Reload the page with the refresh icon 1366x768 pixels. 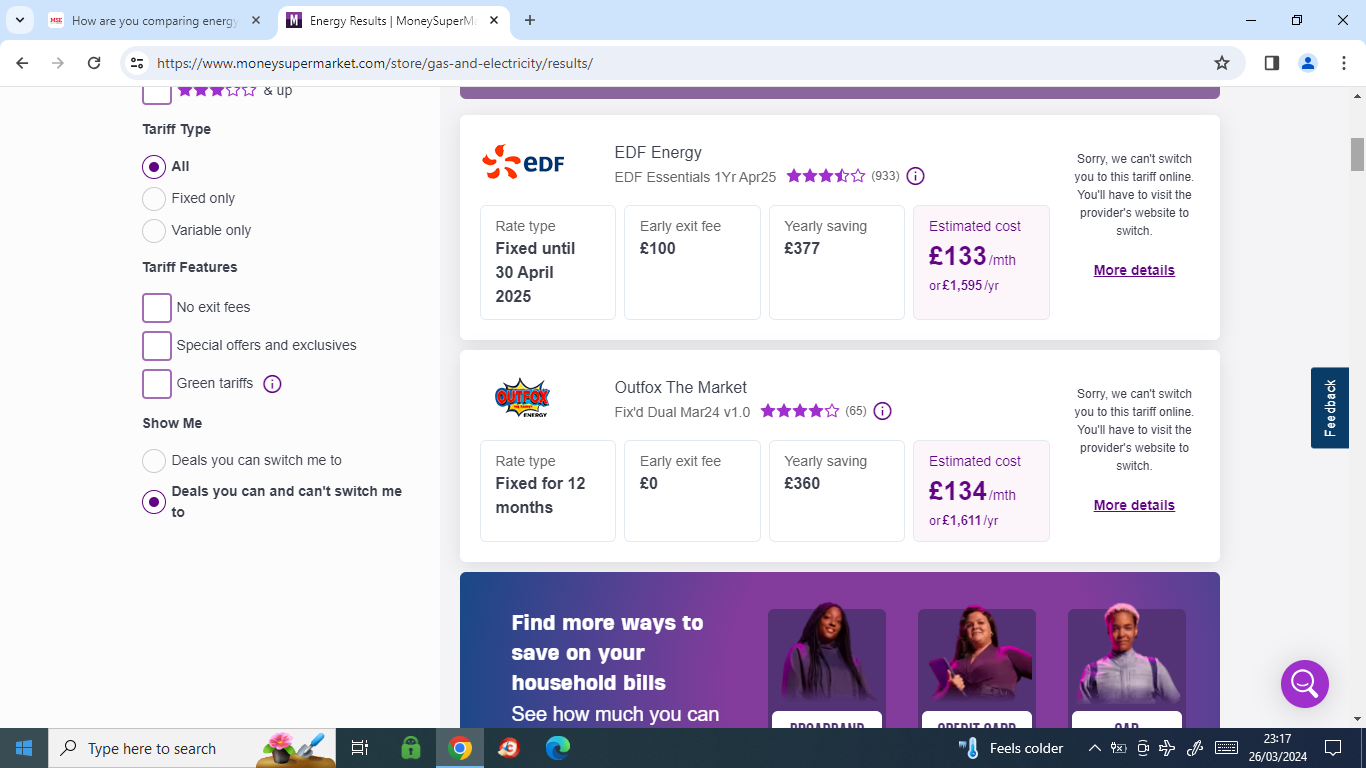pyautogui.click(x=94, y=63)
